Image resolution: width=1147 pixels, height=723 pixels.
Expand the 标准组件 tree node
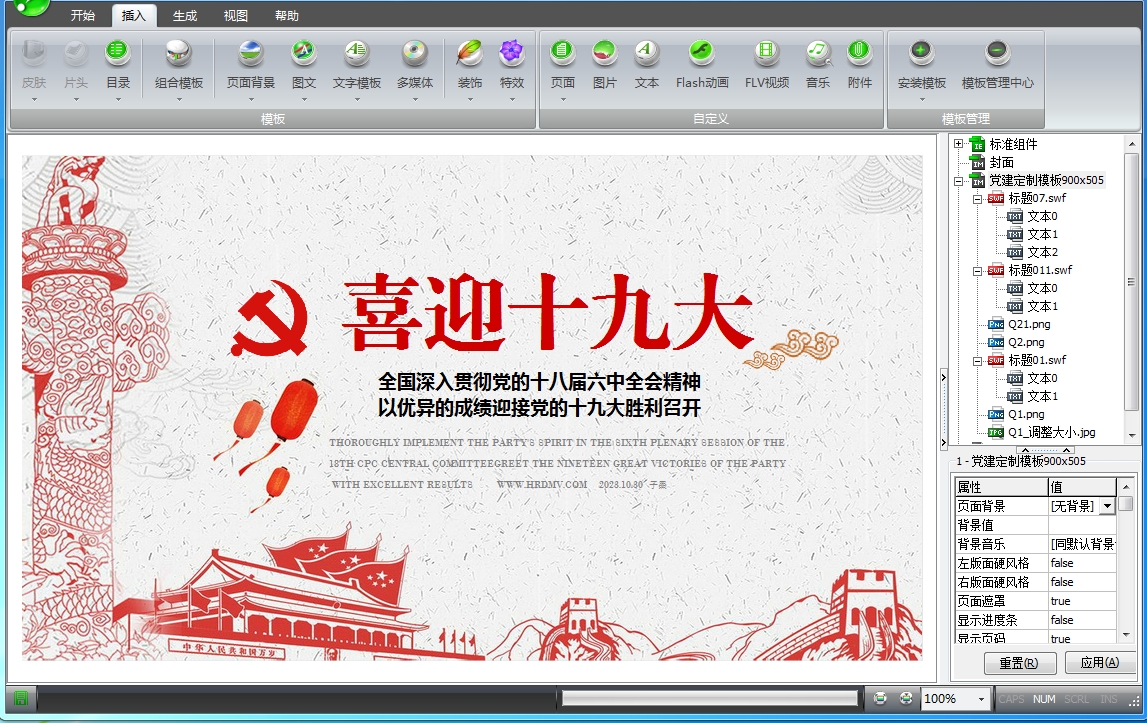(x=958, y=144)
